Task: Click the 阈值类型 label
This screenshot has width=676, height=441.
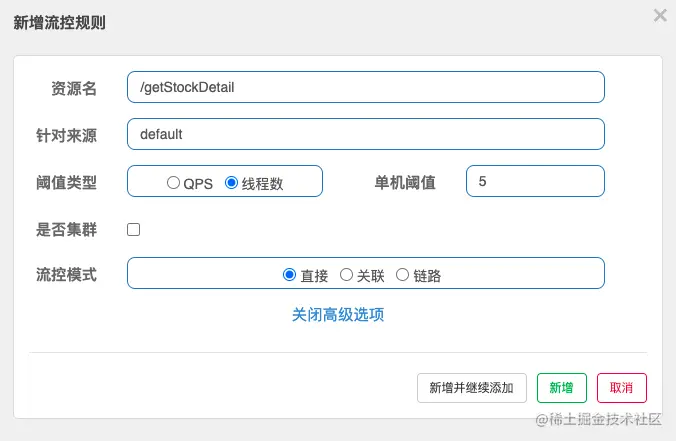Action: click(66, 182)
